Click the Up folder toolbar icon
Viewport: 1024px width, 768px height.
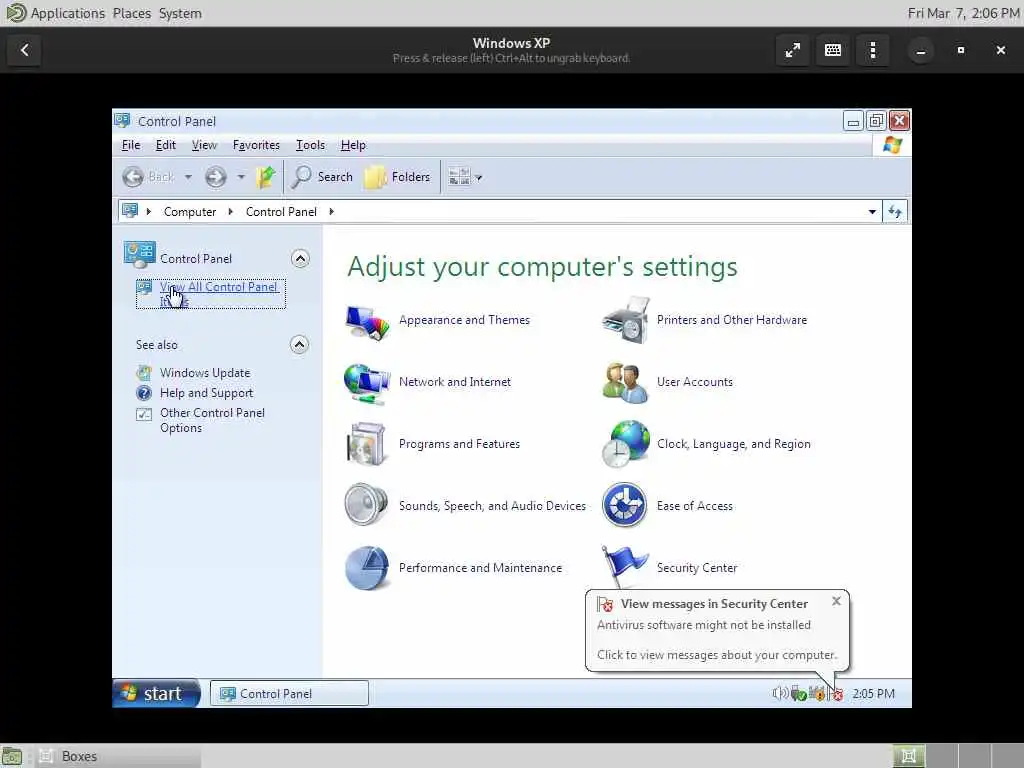(265, 177)
